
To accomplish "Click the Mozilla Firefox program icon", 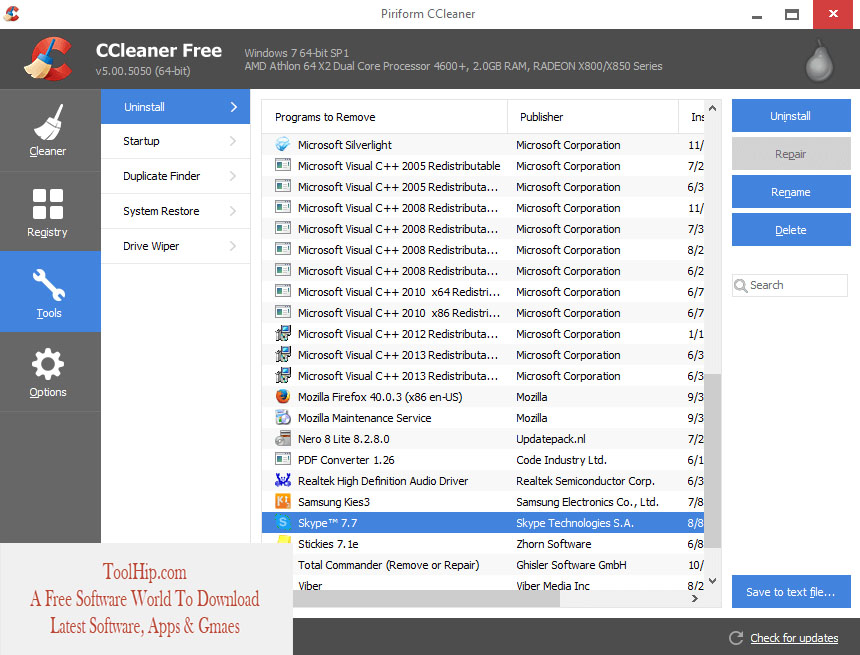I will click(x=282, y=397).
